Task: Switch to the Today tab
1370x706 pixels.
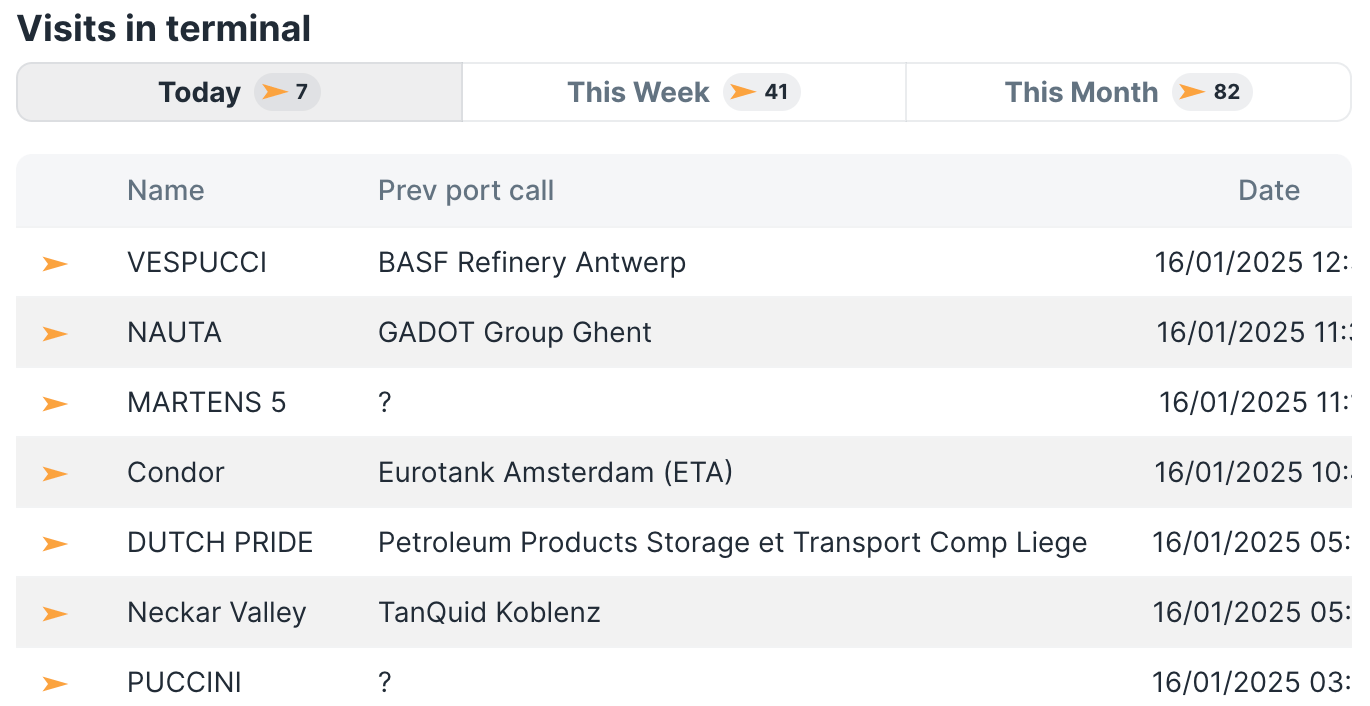Action: 200,93
